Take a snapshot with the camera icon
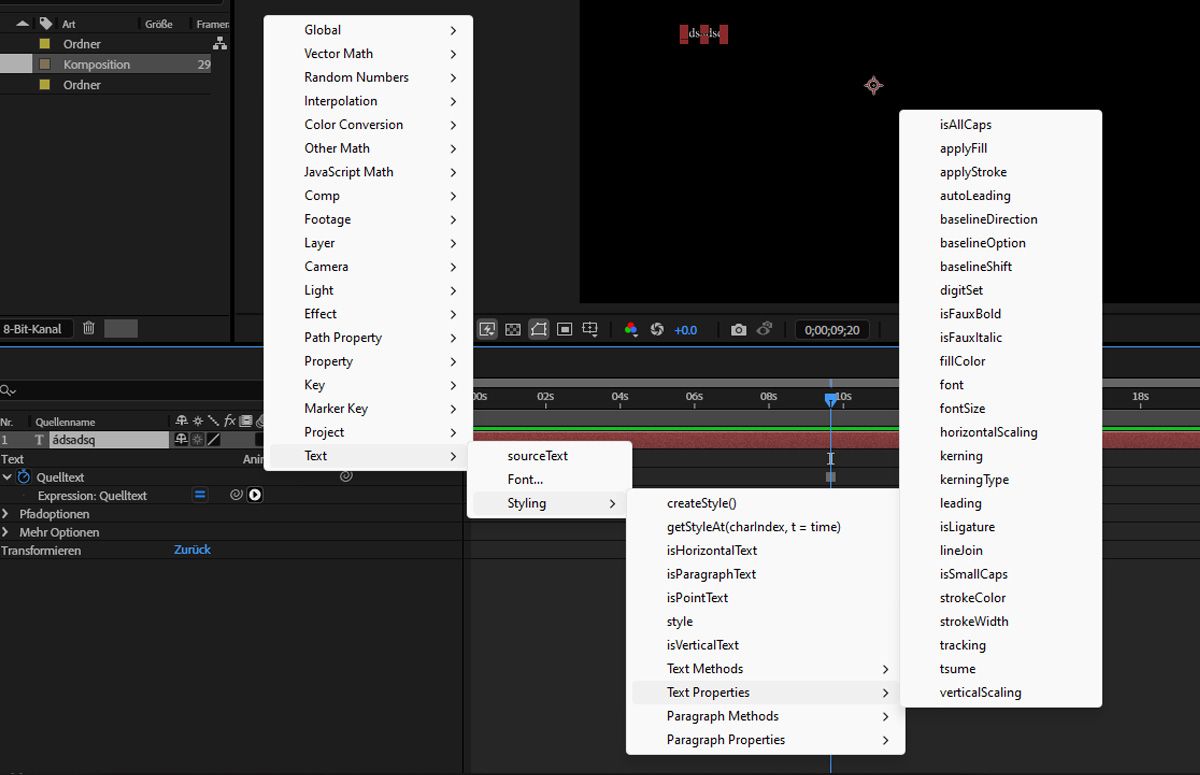Image resolution: width=1200 pixels, height=775 pixels. (738, 329)
